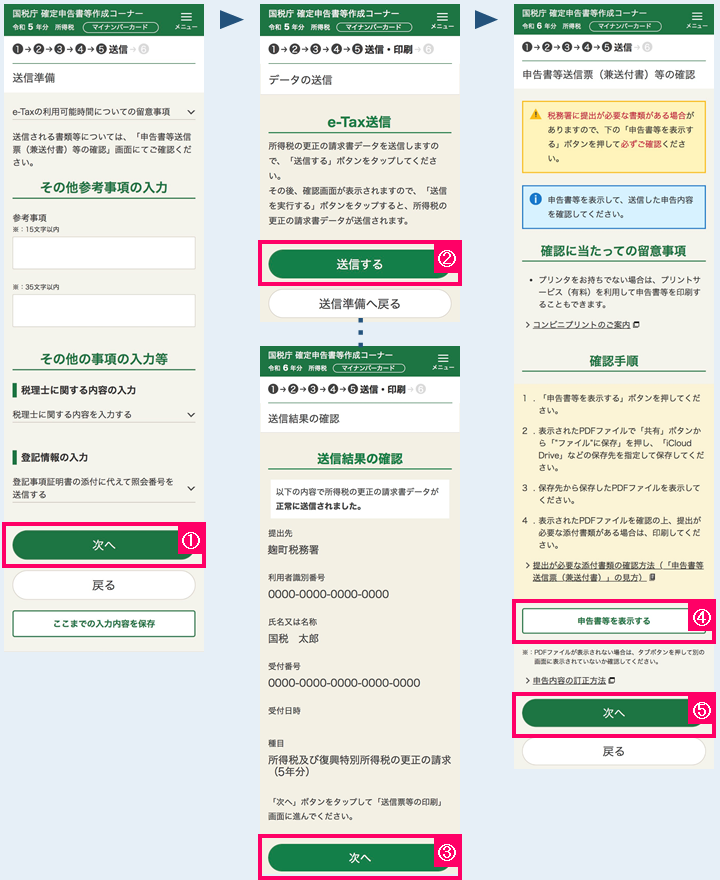This screenshot has width=720, height=880.
Task: Click the name 国税 太郎
Action: pos(293,639)
